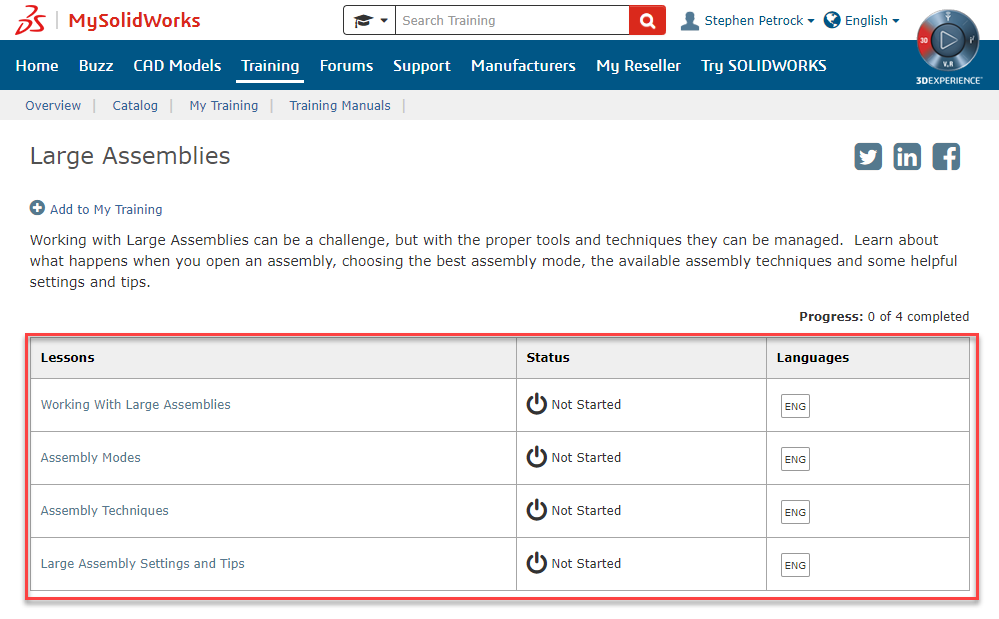Click the red search magnifier button
999x619 pixels.
tap(647, 20)
